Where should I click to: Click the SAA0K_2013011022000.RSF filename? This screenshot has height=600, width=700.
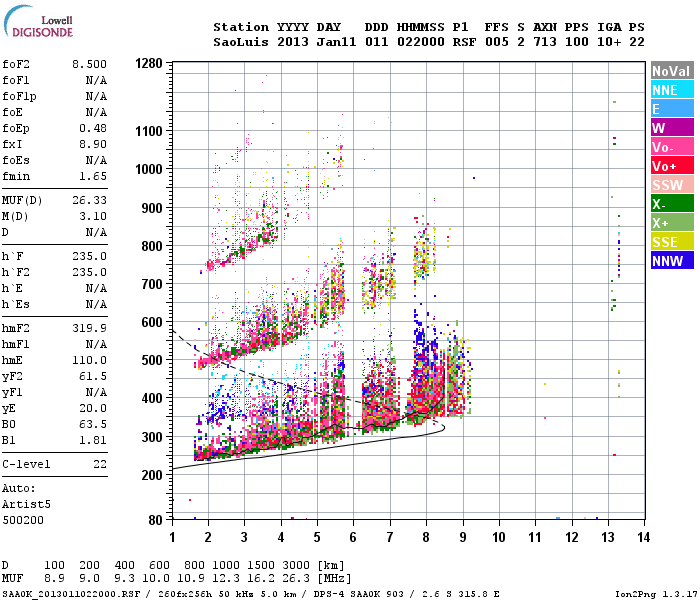(71, 594)
